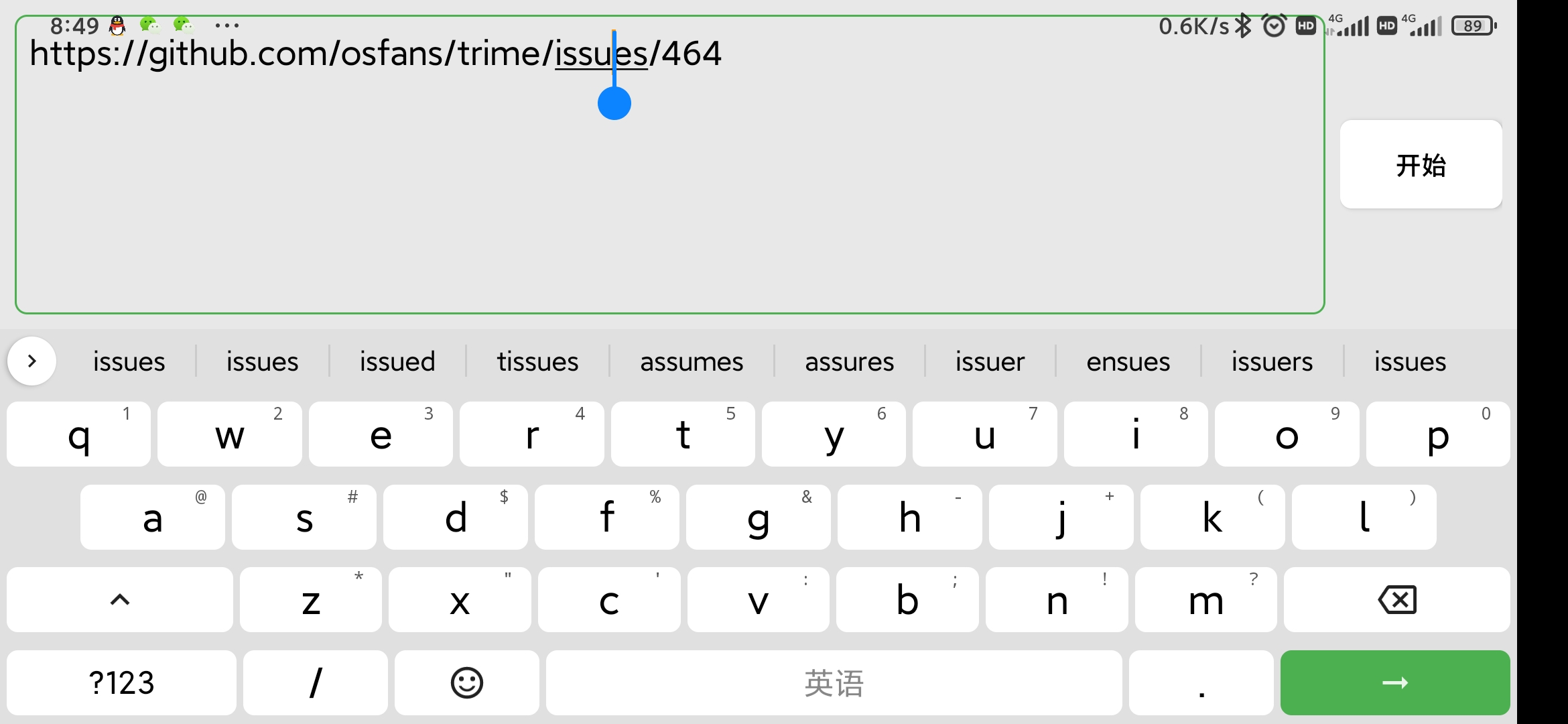The image size is (1568, 724).
Task: Tap the emoji smiley key
Action: (x=466, y=682)
